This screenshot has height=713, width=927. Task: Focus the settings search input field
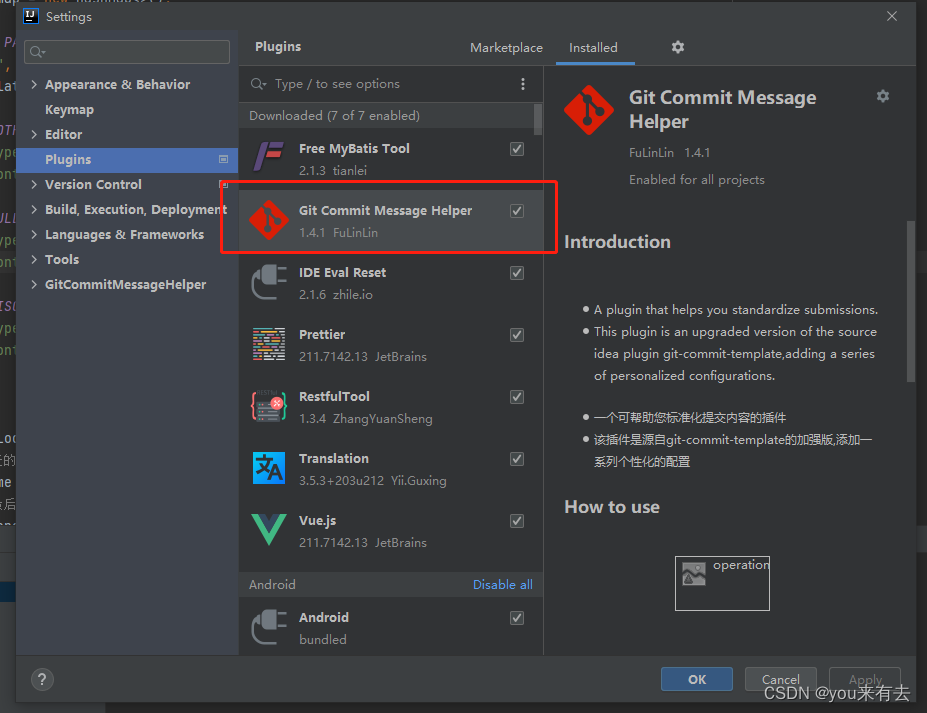pos(127,52)
